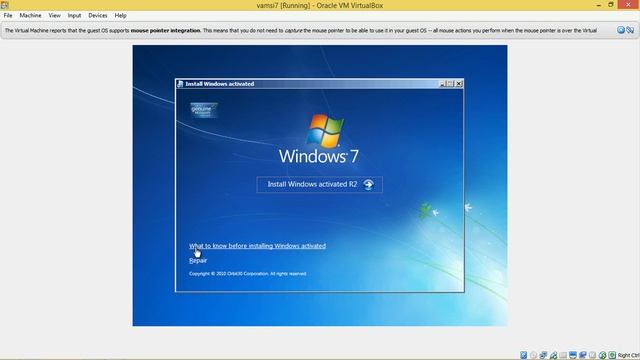Open the Help menu
This screenshot has width=640, height=360.
pos(120,16)
